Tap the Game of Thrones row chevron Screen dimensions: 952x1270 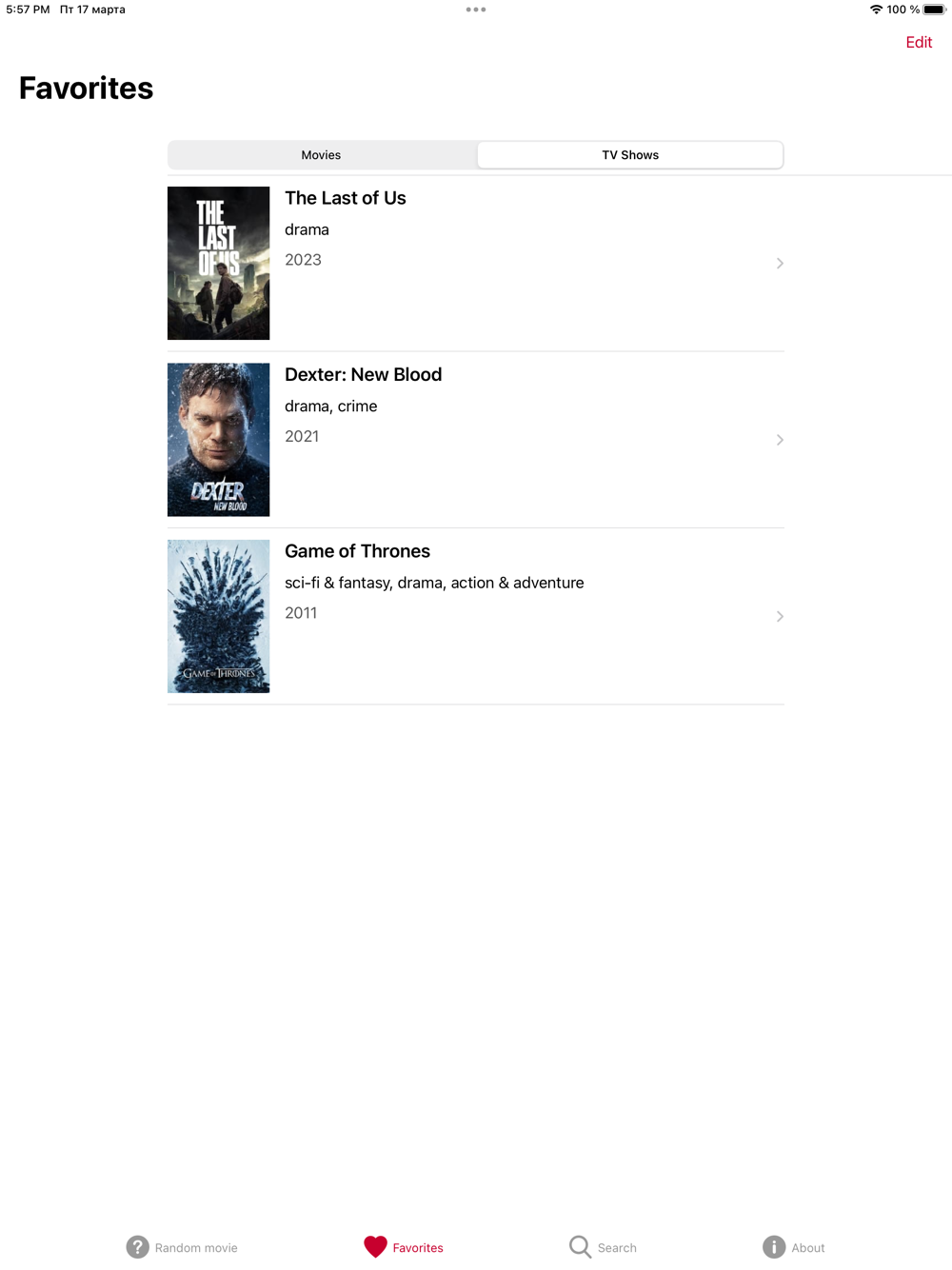click(x=780, y=616)
